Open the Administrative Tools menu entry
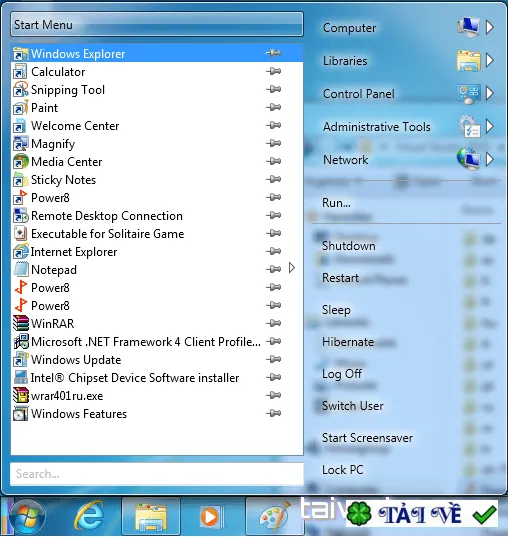Screen dimensions: 508x537 pyautogui.click(x=377, y=127)
